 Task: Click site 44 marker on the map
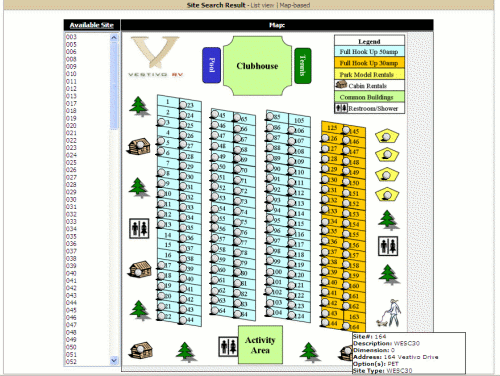(183, 320)
